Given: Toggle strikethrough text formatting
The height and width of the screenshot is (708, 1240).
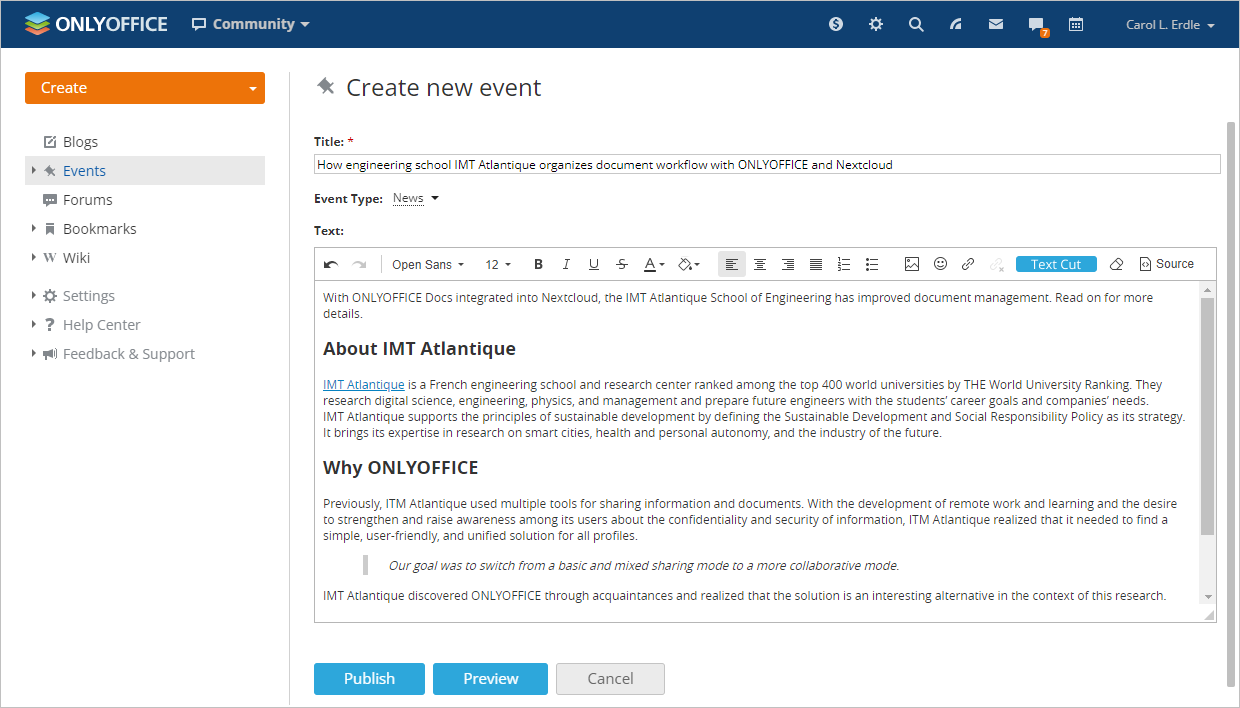Looking at the screenshot, I should click(x=622, y=264).
